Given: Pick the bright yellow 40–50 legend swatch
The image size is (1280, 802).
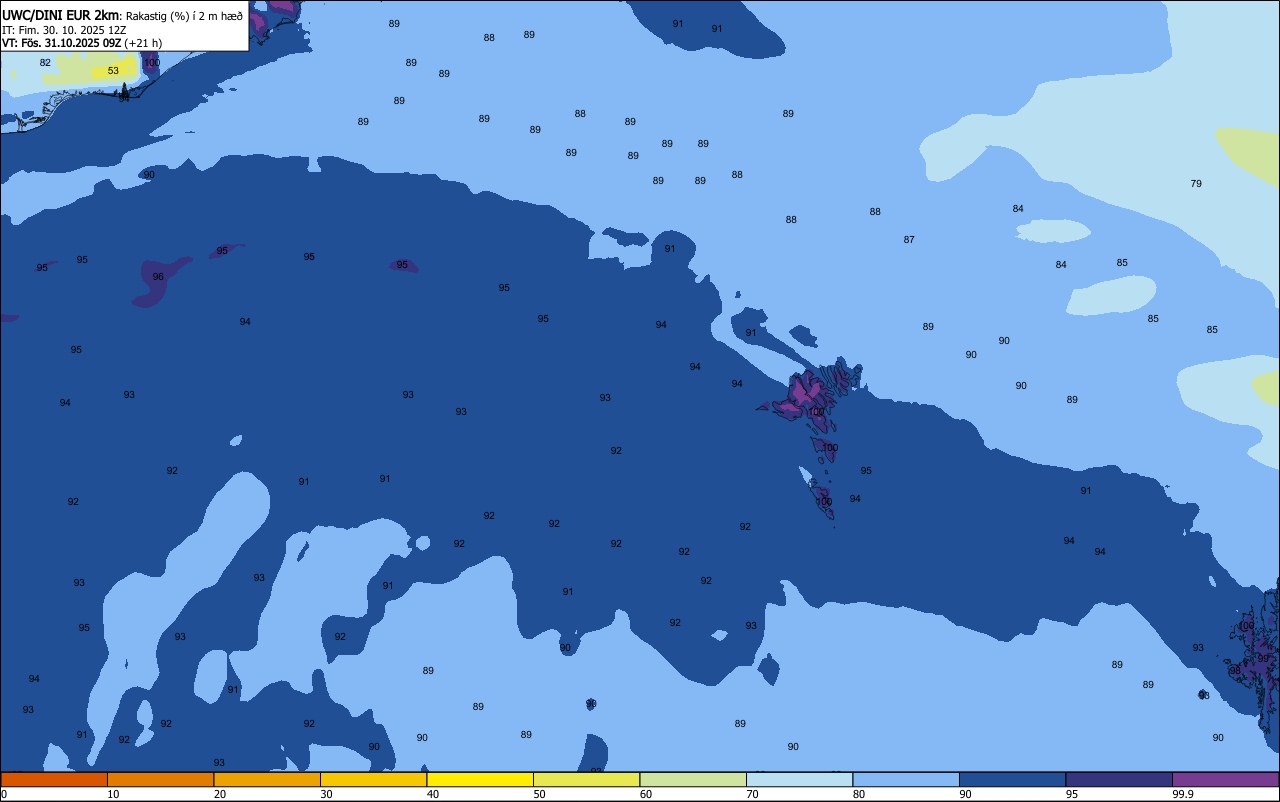Looking at the screenshot, I should tap(480, 779).
